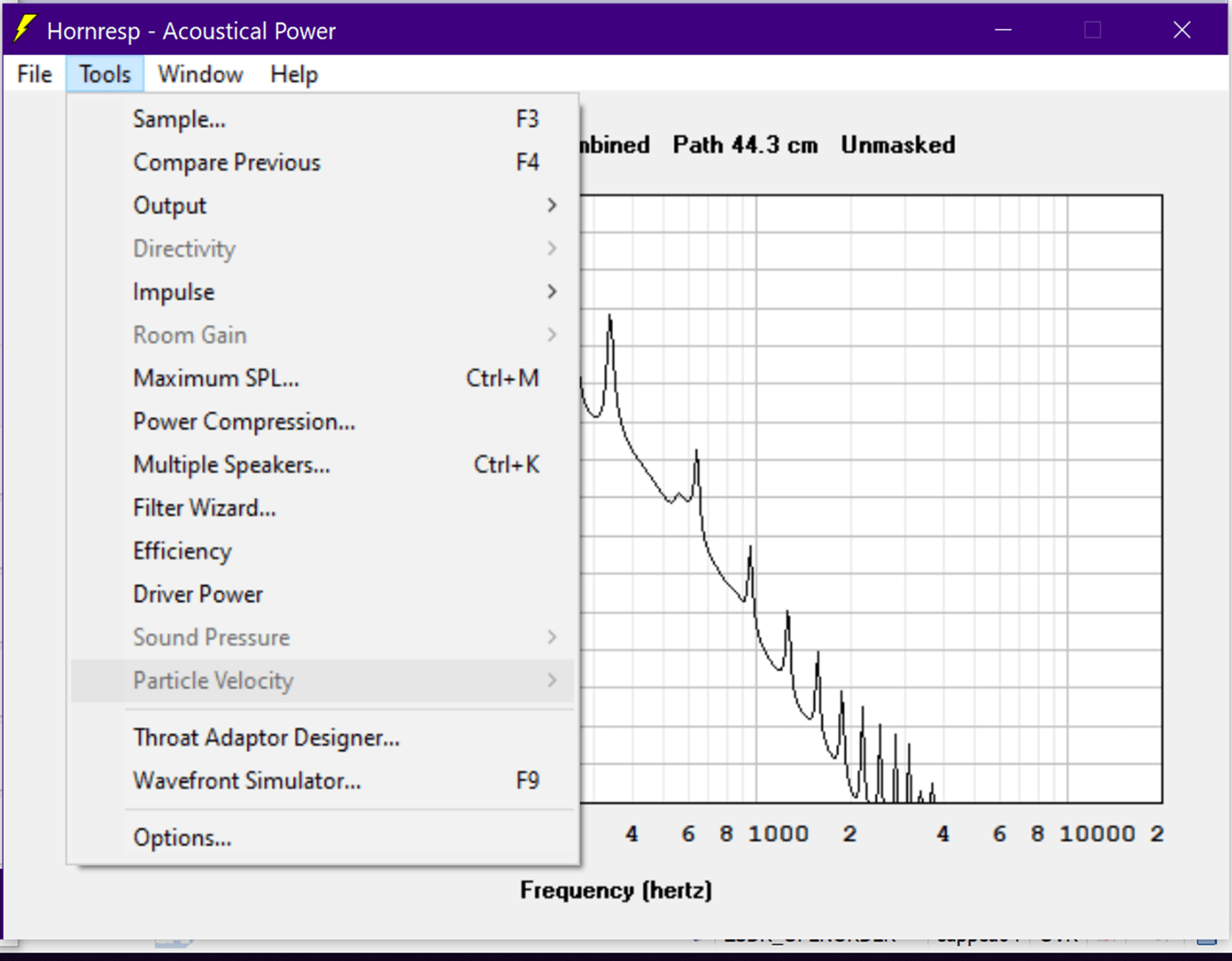The image size is (1232, 961).
Task: Select Efficiency from Tools menu
Action: tap(322, 550)
